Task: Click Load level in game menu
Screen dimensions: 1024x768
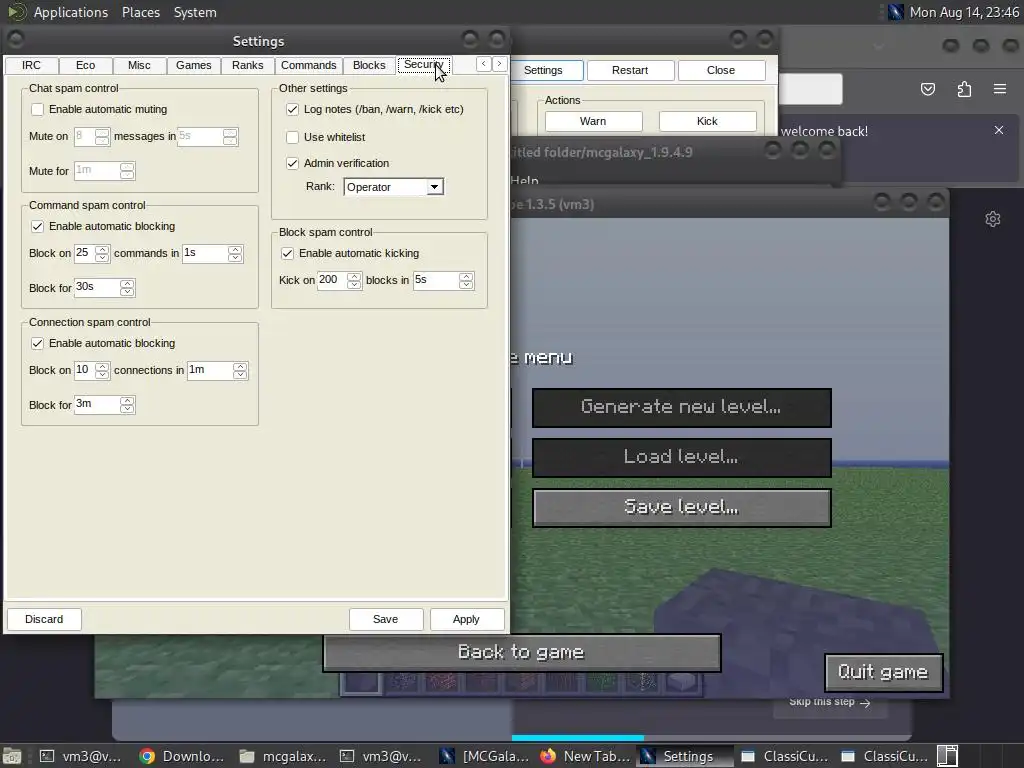Action: [681, 456]
